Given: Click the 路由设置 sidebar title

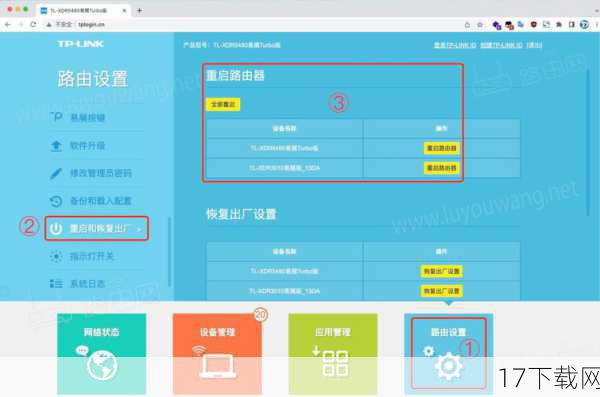Looking at the screenshot, I should pyautogui.click(x=93, y=79).
